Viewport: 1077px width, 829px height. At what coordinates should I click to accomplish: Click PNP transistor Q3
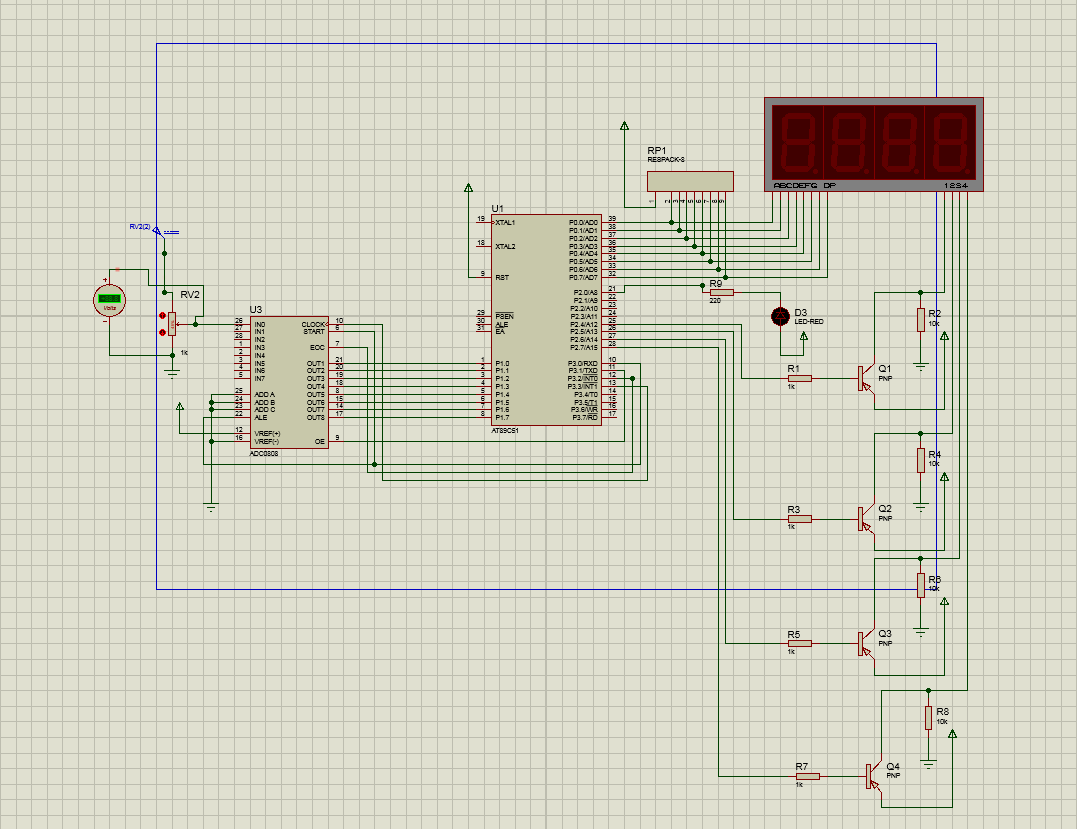tap(866, 643)
